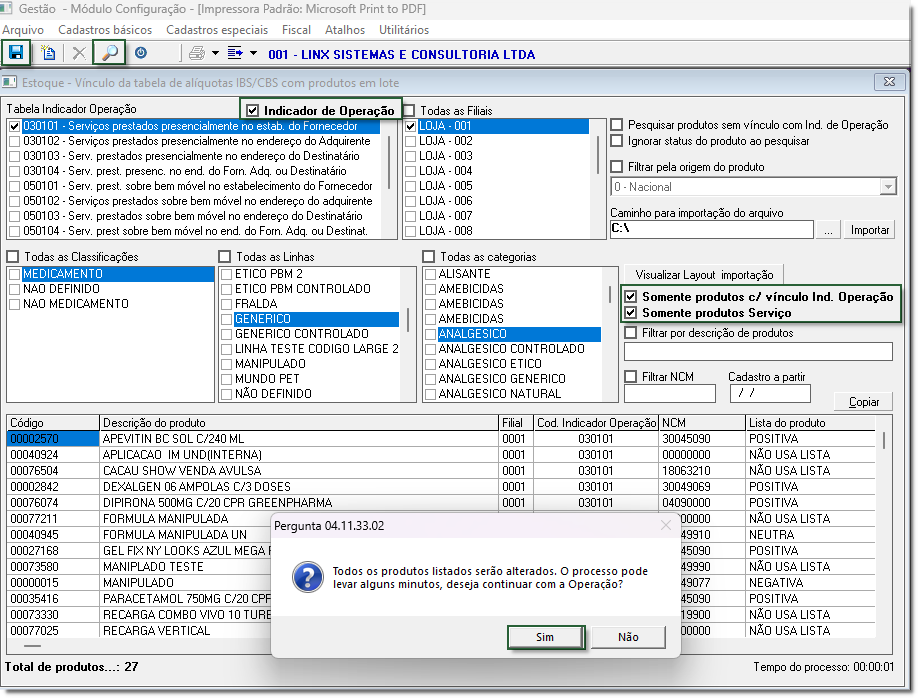Image resolution: width=918 pixels, height=698 pixels.
Task: Click the Caminho para importação path field
Action: 711,229
